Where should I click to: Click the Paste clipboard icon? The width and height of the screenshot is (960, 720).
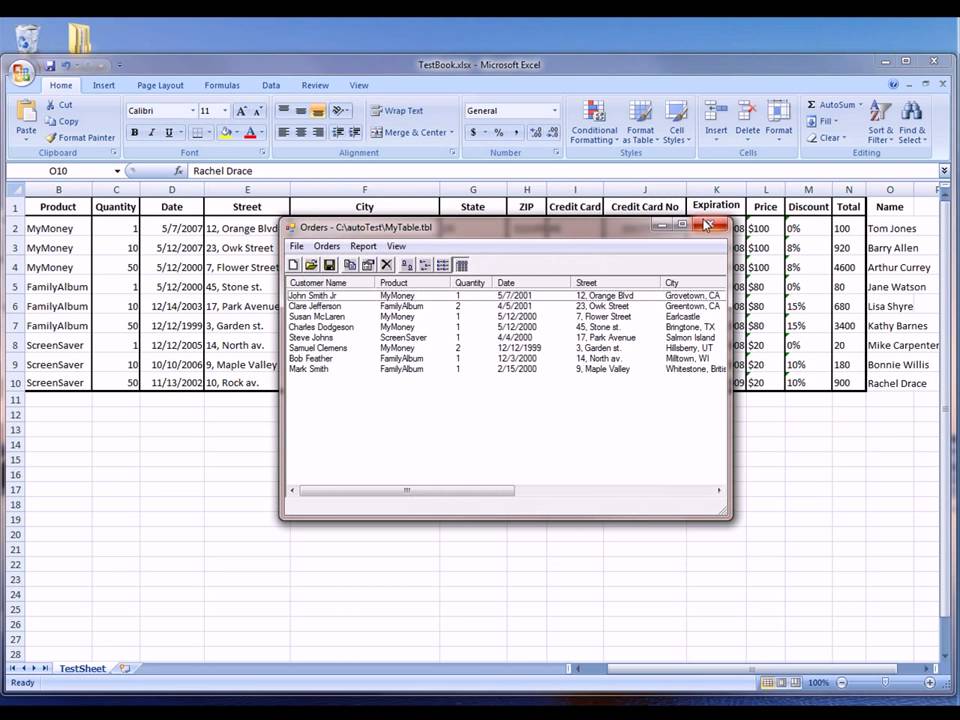click(x=26, y=111)
